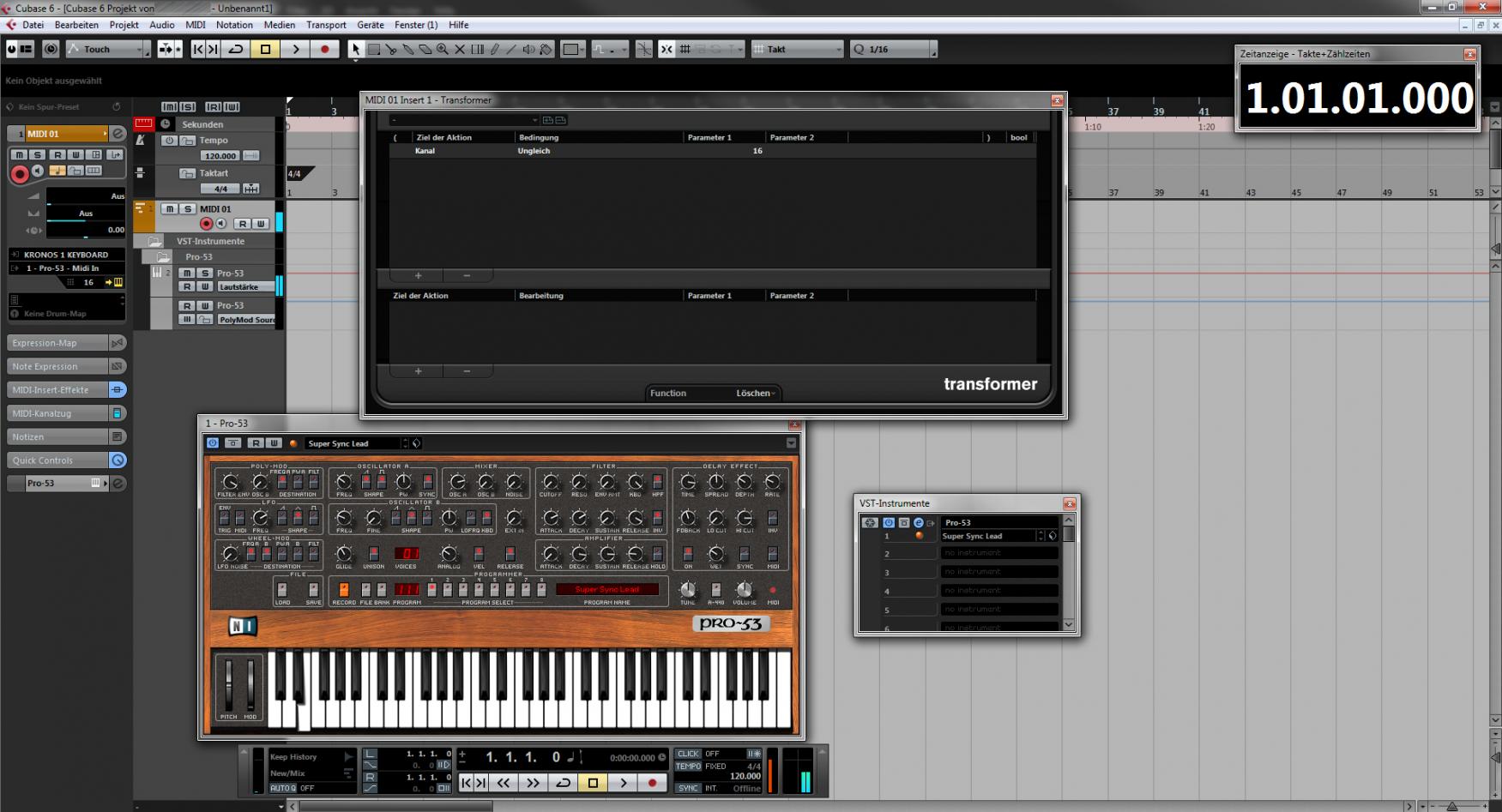Open the 1/16 quantize dropdown
Viewport: 1502px width, 812px height.
pyautogui.click(x=894, y=50)
